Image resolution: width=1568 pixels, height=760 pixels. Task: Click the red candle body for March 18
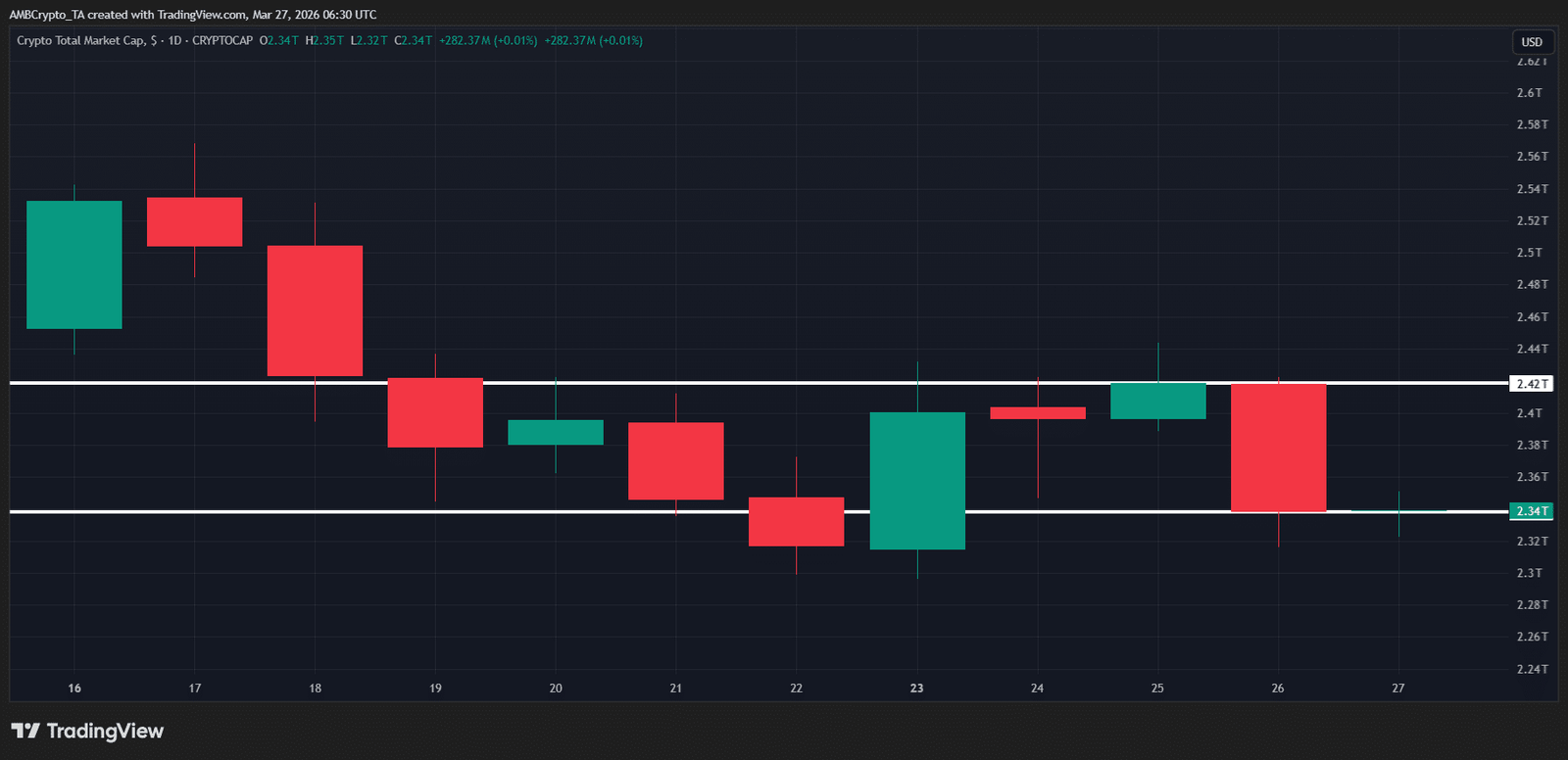(315, 310)
